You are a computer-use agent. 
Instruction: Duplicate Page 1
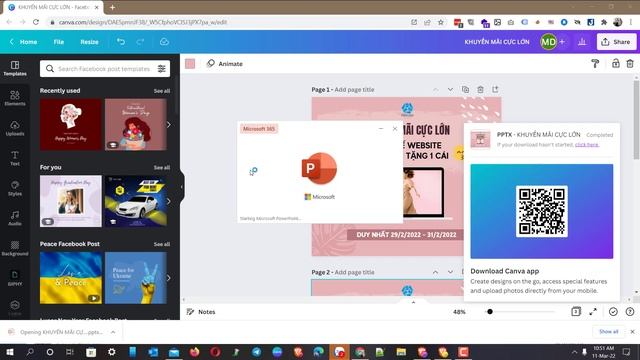click(465, 89)
